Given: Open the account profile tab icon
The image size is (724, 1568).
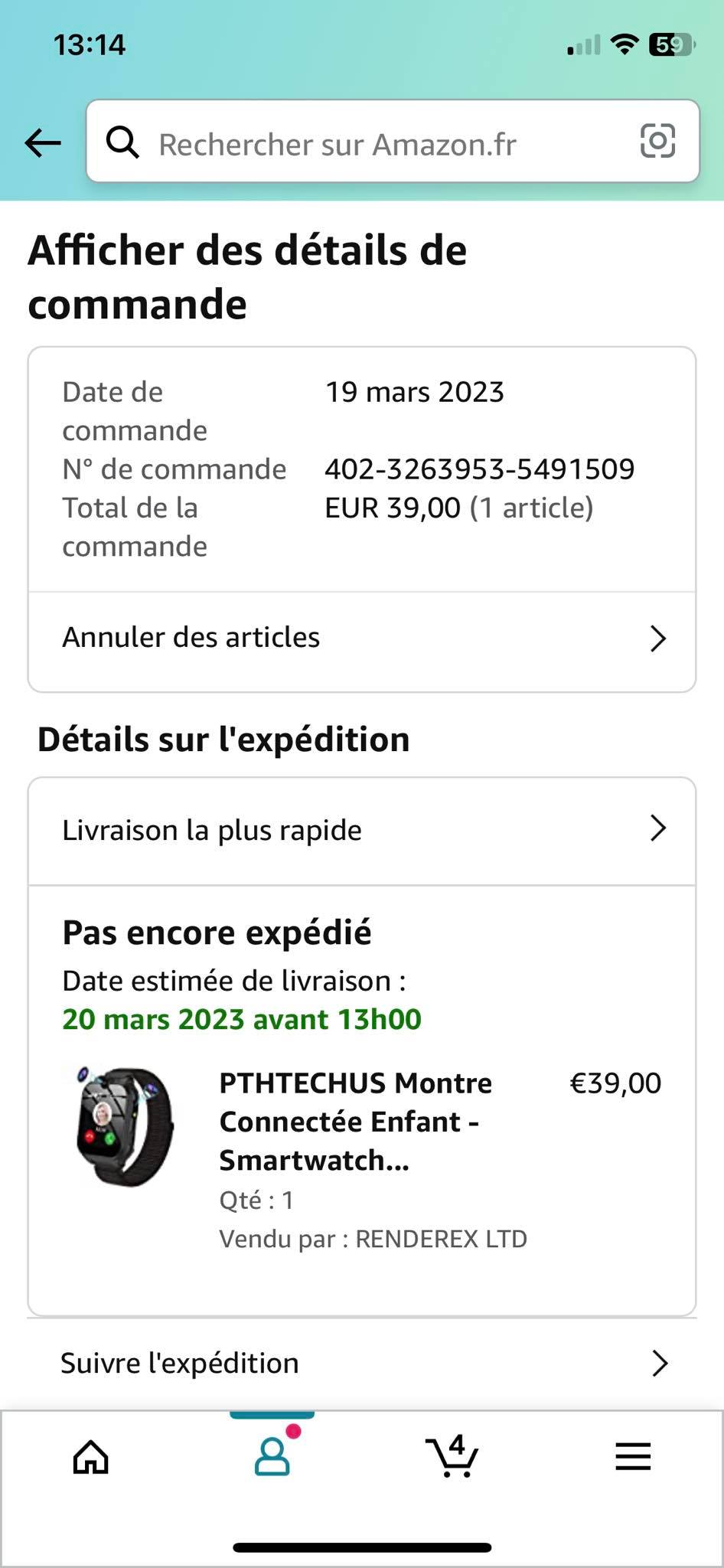Looking at the screenshot, I should coord(272,1456).
